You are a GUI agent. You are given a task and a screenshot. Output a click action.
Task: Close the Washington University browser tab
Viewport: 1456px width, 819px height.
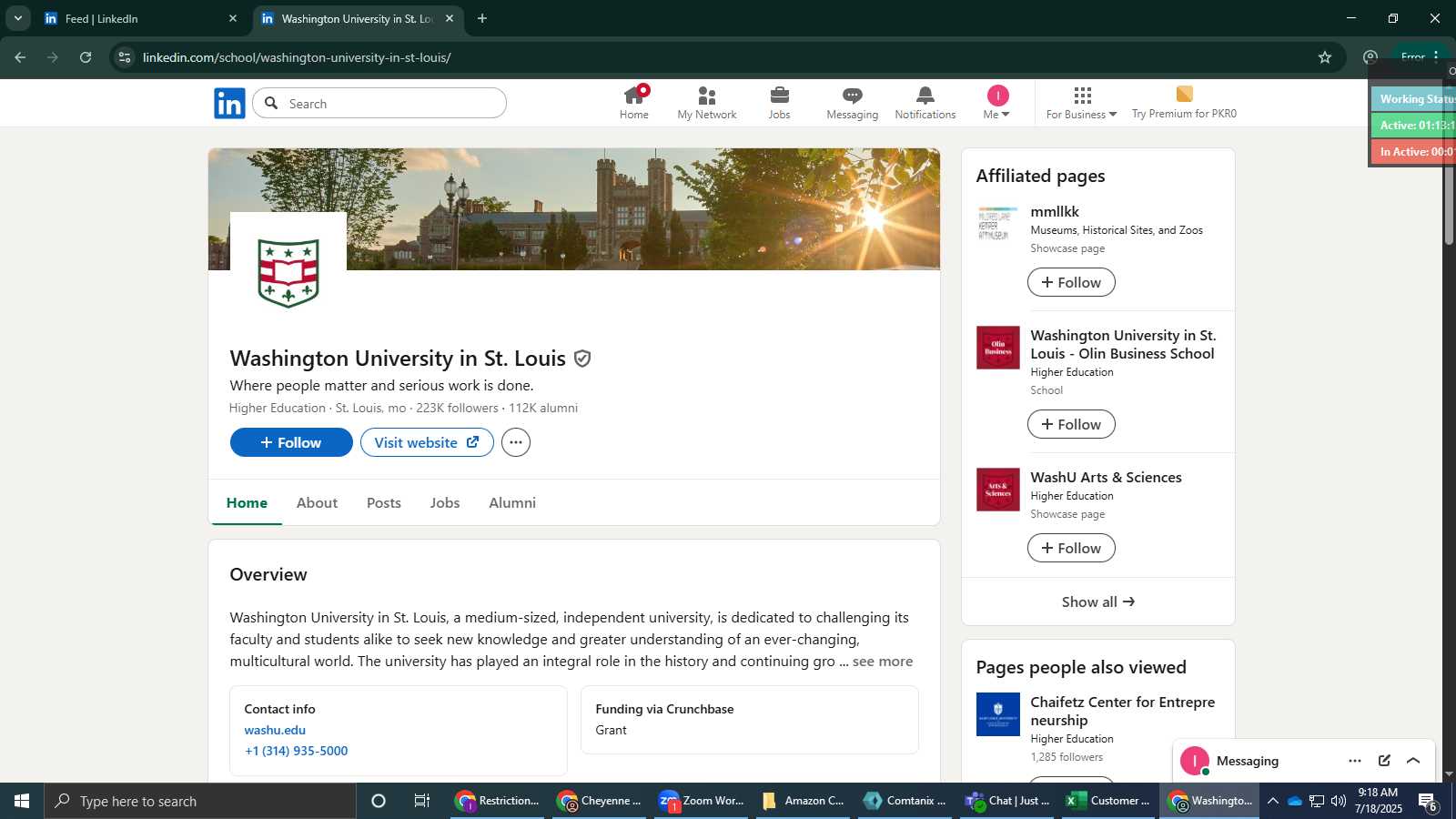(x=450, y=18)
